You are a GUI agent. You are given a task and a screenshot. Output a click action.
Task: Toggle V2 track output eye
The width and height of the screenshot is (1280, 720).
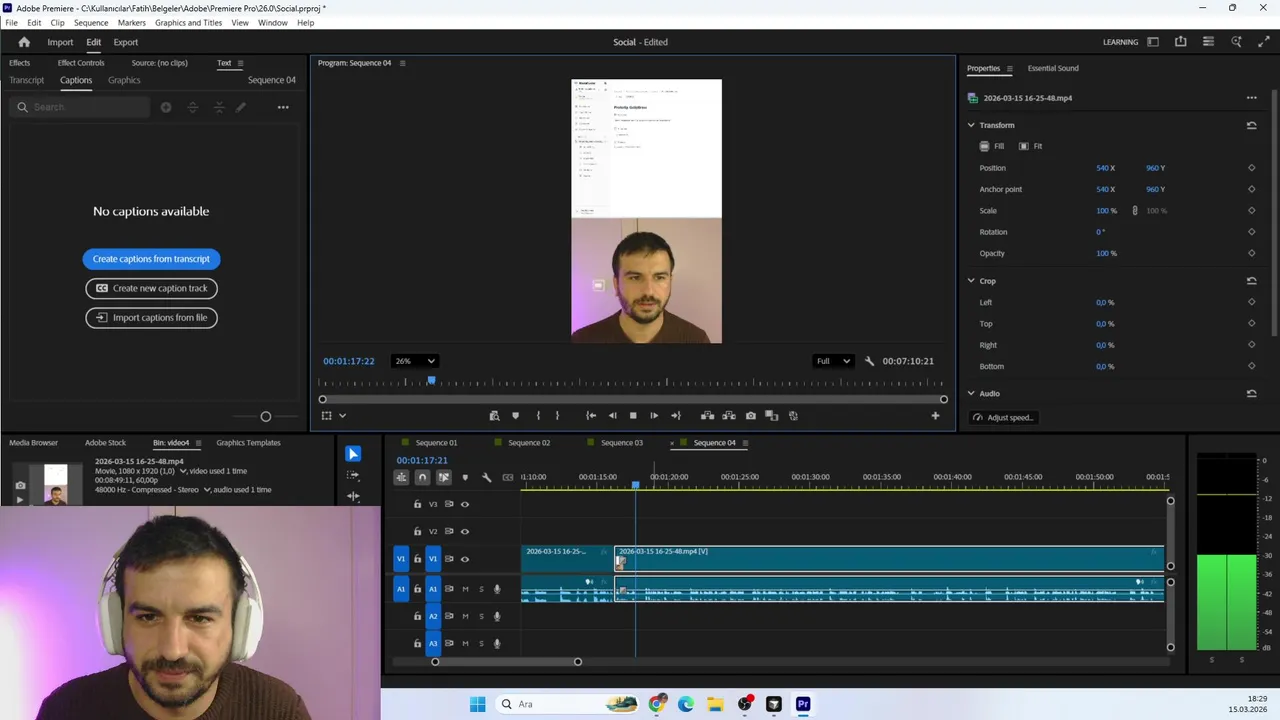pos(465,531)
